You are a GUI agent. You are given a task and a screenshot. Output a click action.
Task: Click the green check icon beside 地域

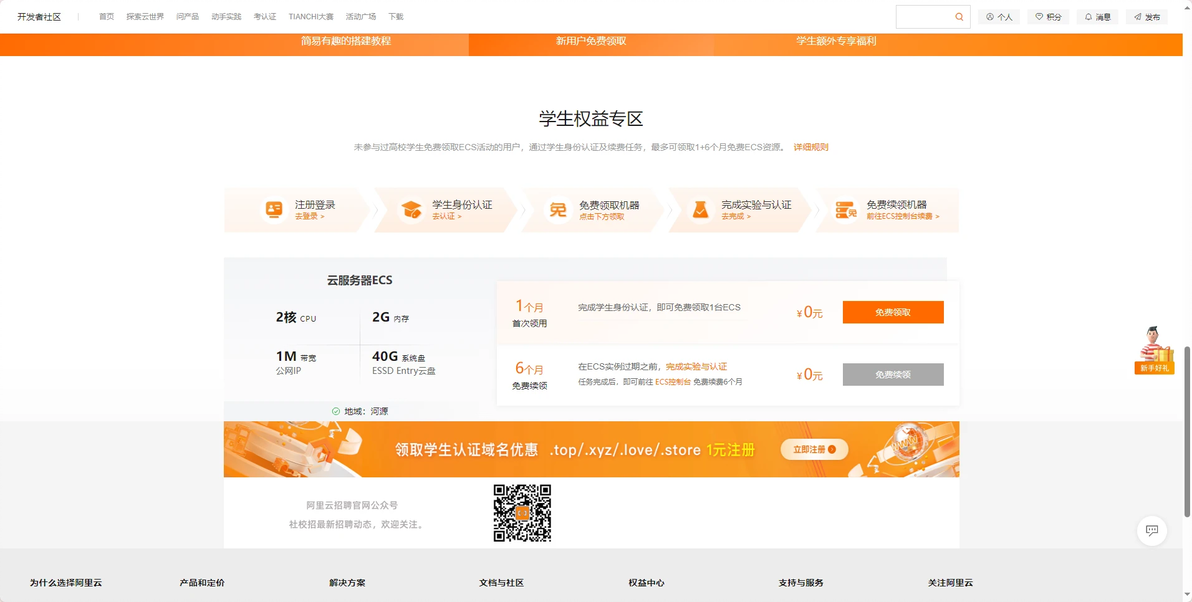(336, 411)
